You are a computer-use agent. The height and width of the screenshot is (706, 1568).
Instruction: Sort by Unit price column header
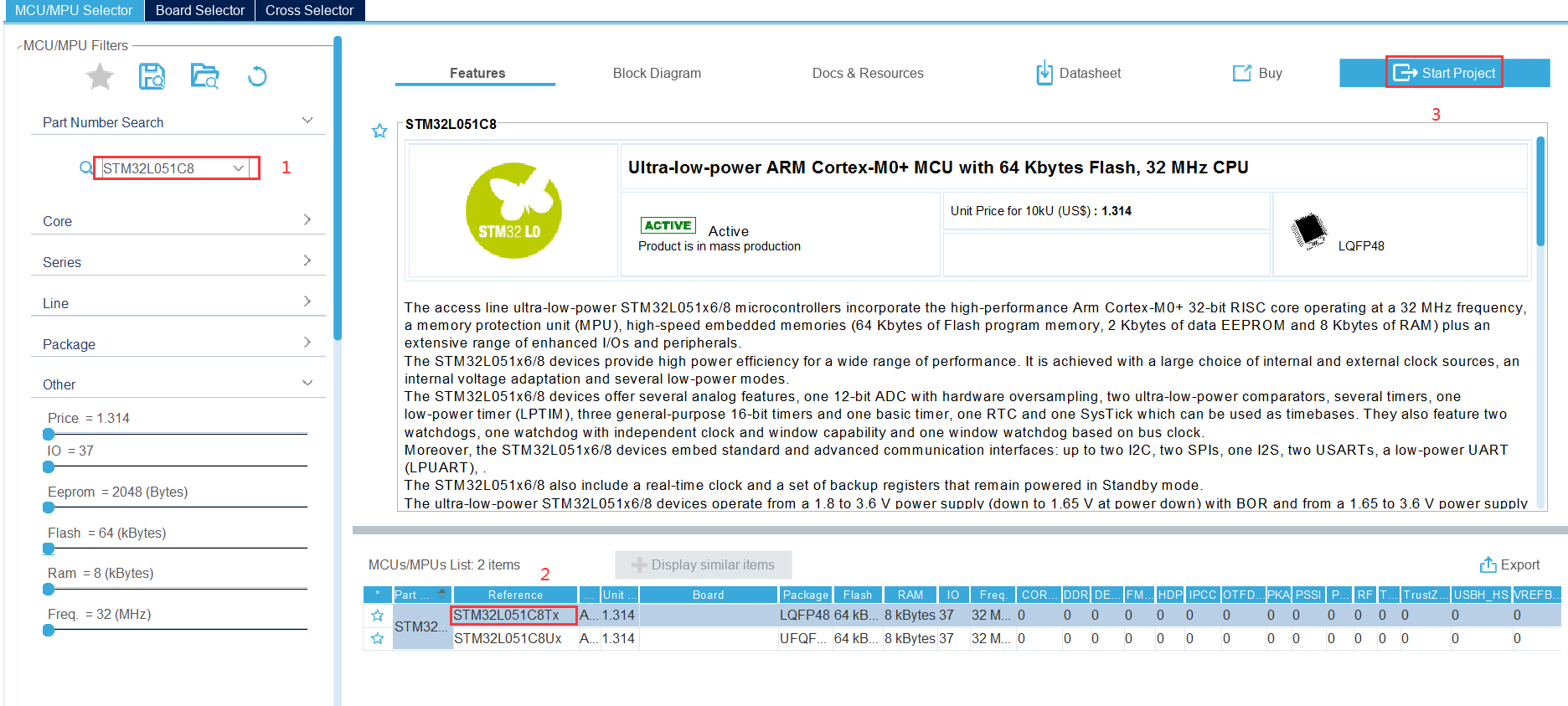[x=620, y=595]
